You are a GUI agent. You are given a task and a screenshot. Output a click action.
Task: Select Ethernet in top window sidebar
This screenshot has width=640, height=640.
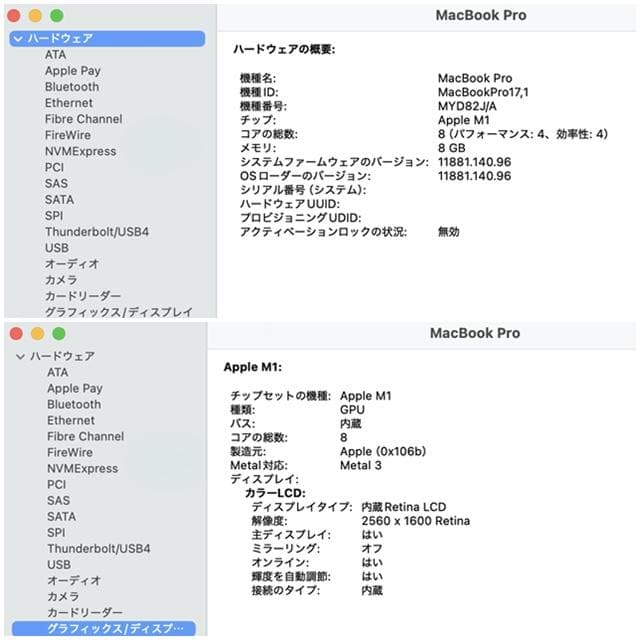[x=69, y=103]
